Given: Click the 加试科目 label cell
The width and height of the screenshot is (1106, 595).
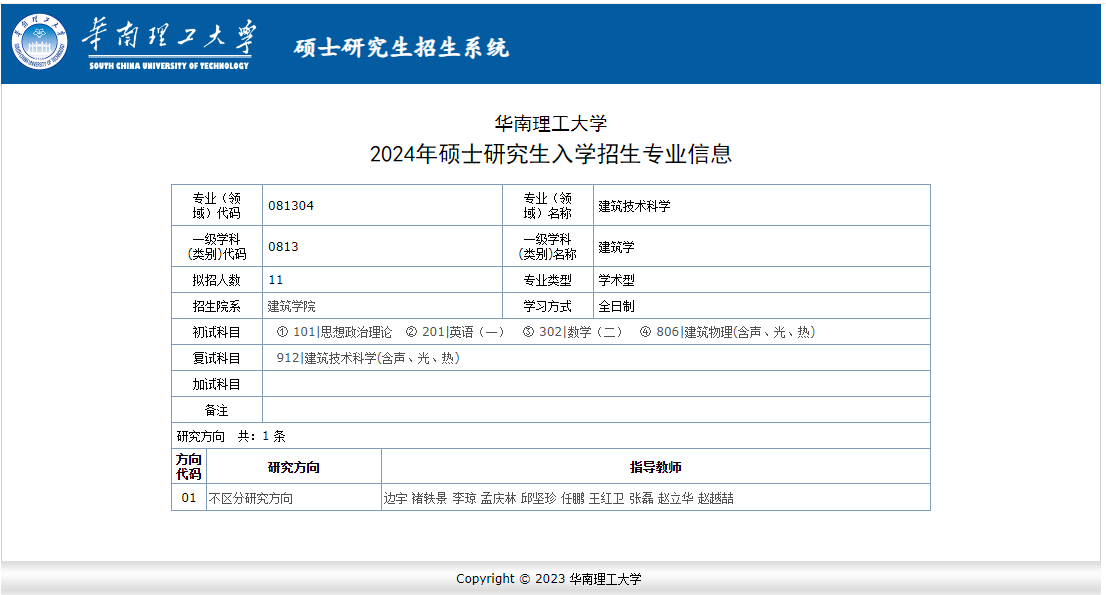Looking at the screenshot, I should (217, 384).
